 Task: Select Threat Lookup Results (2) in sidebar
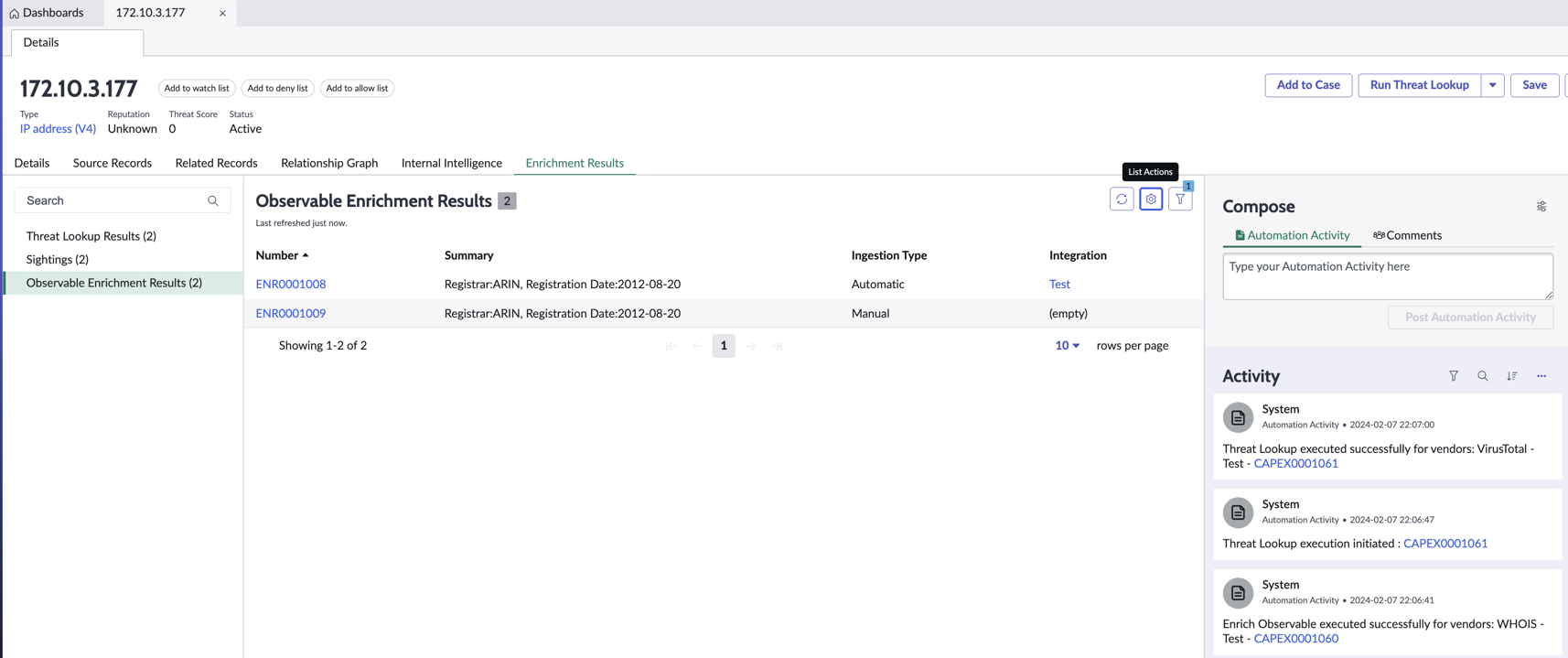click(x=91, y=236)
